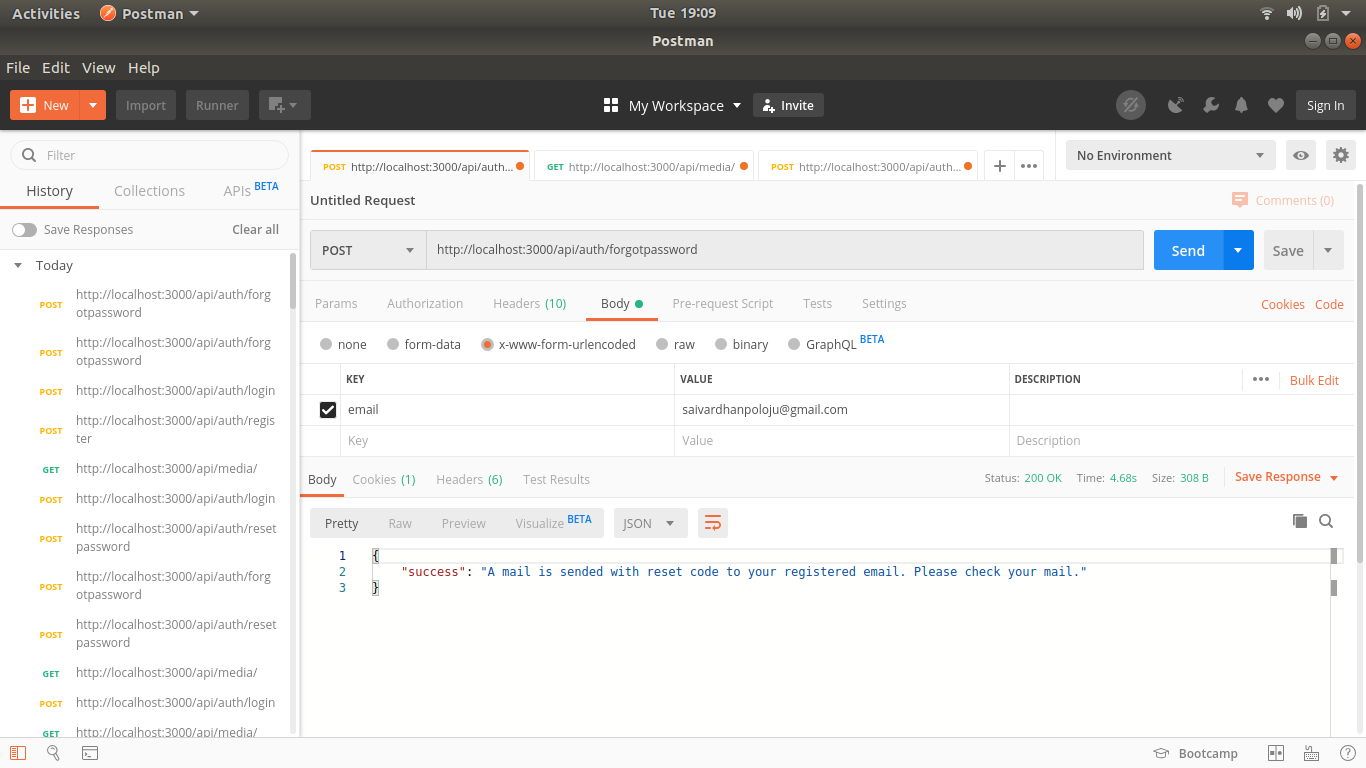Switch to the Collections tab
Viewport: 1366px width, 768px height.
click(149, 190)
